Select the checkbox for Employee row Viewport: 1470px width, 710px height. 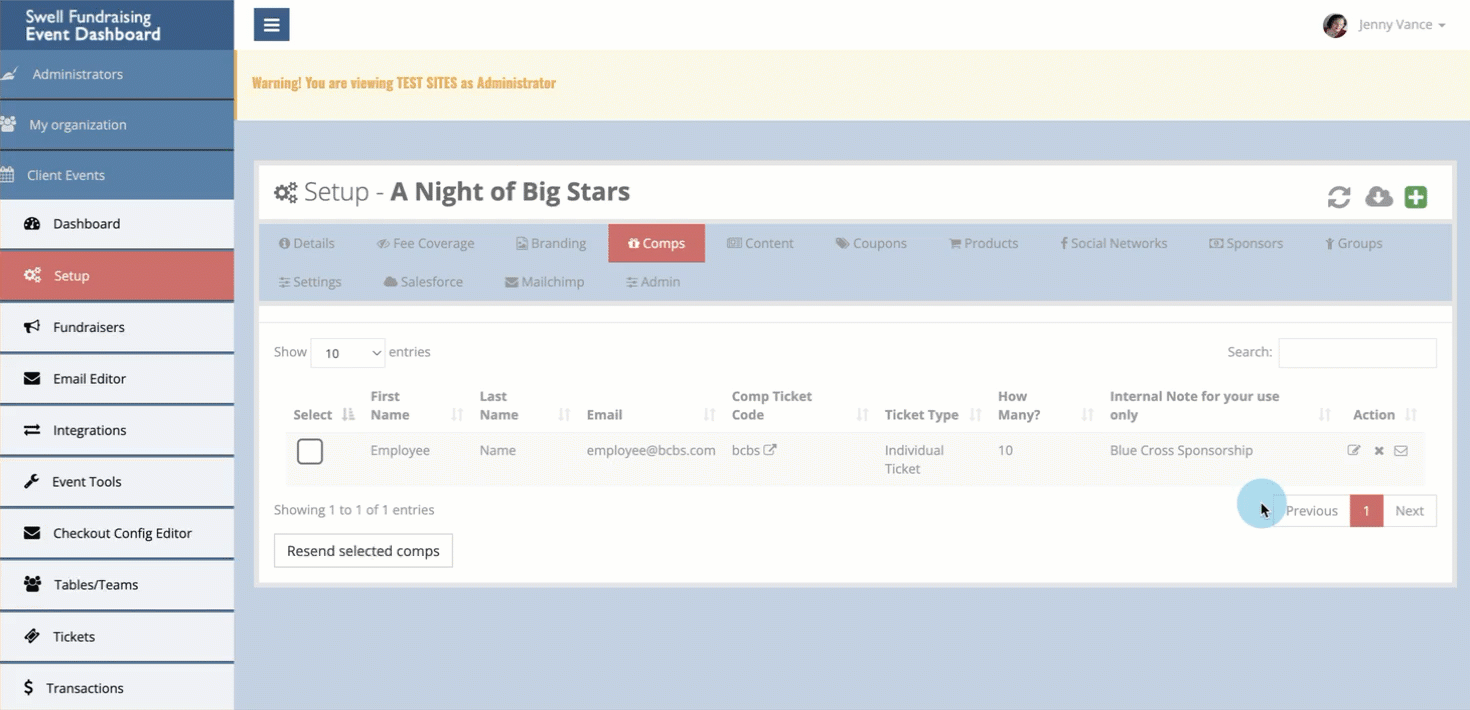tap(310, 451)
